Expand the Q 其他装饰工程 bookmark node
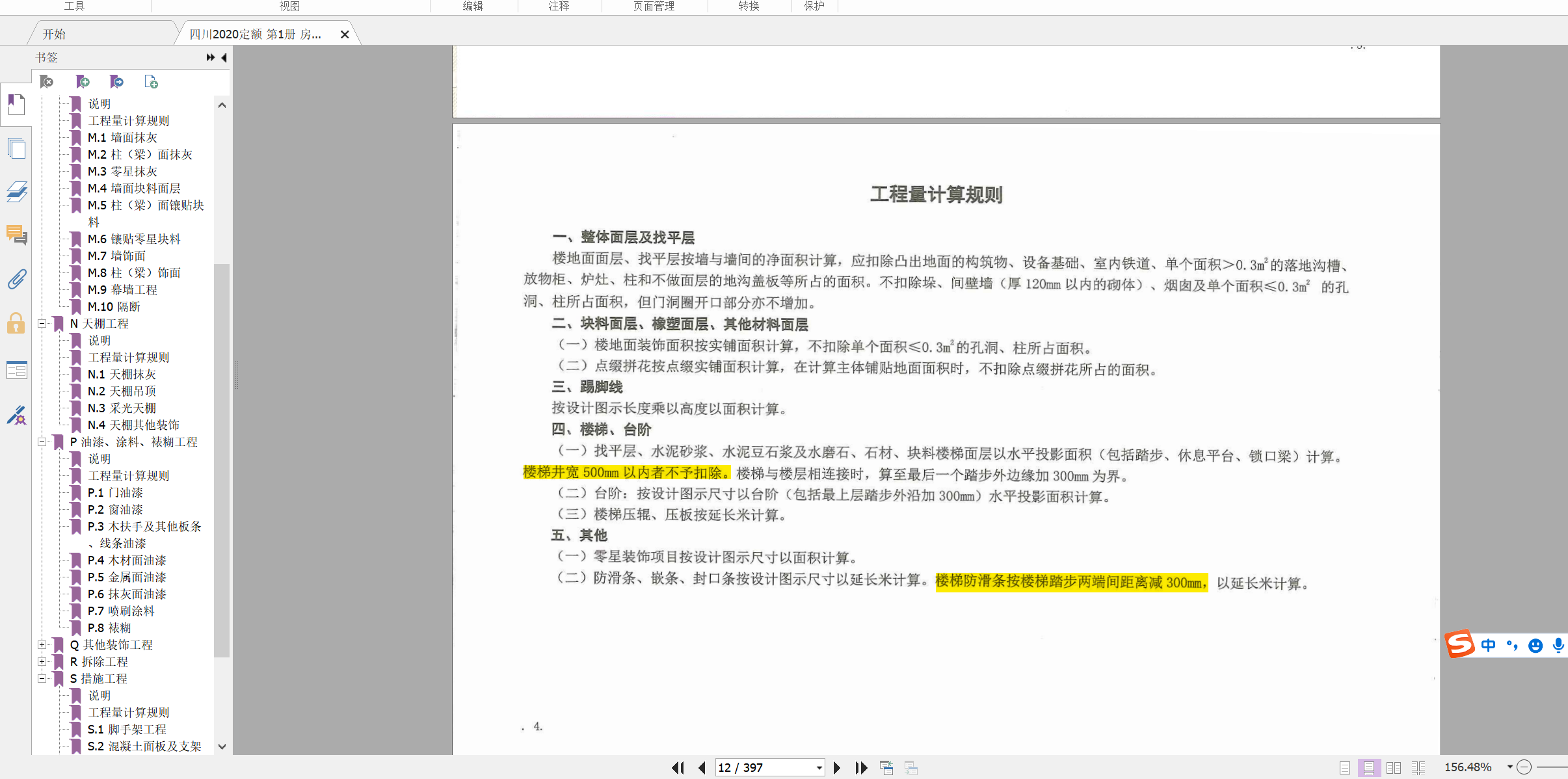 [x=42, y=644]
